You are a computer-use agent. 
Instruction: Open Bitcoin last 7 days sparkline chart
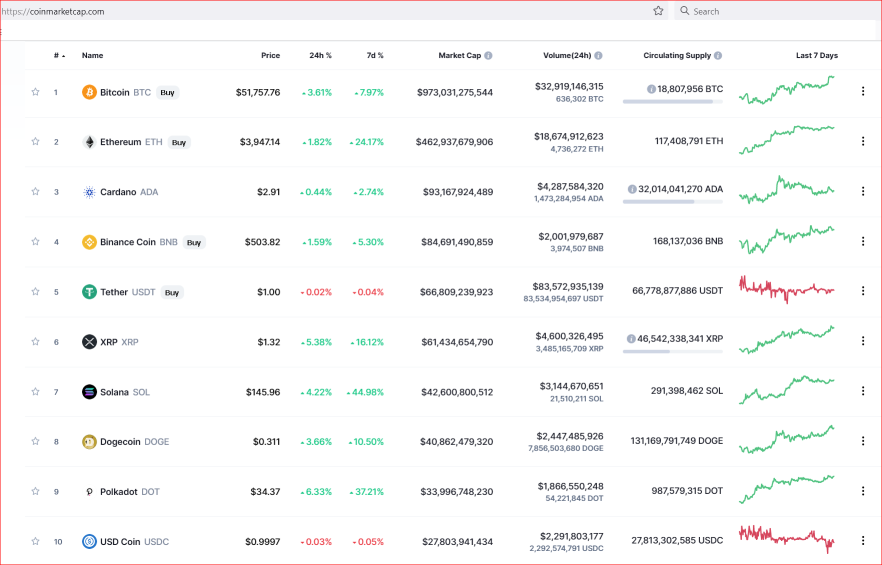pos(786,90)
